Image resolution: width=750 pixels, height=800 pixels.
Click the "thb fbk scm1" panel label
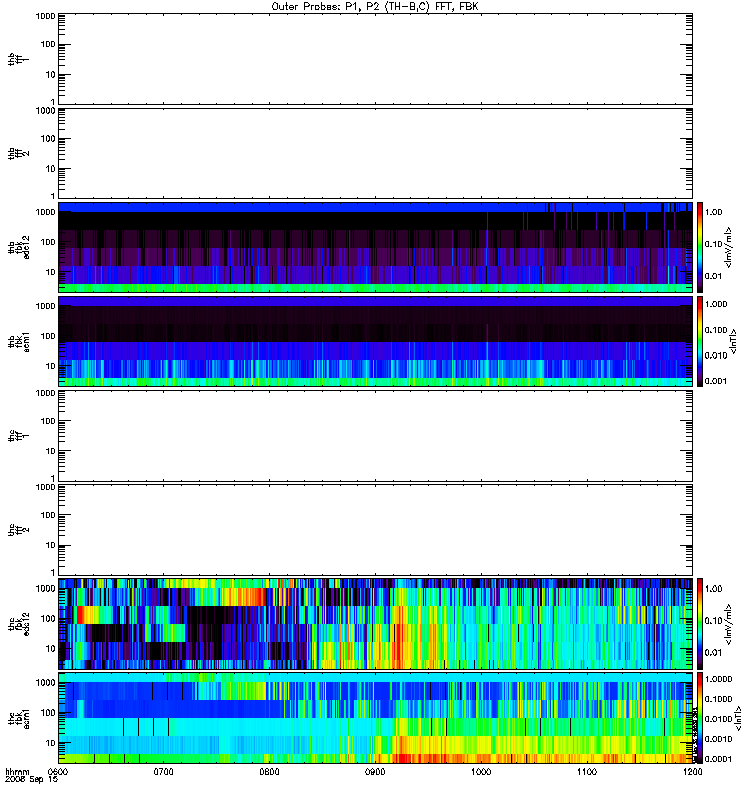[x=19, y=341]
